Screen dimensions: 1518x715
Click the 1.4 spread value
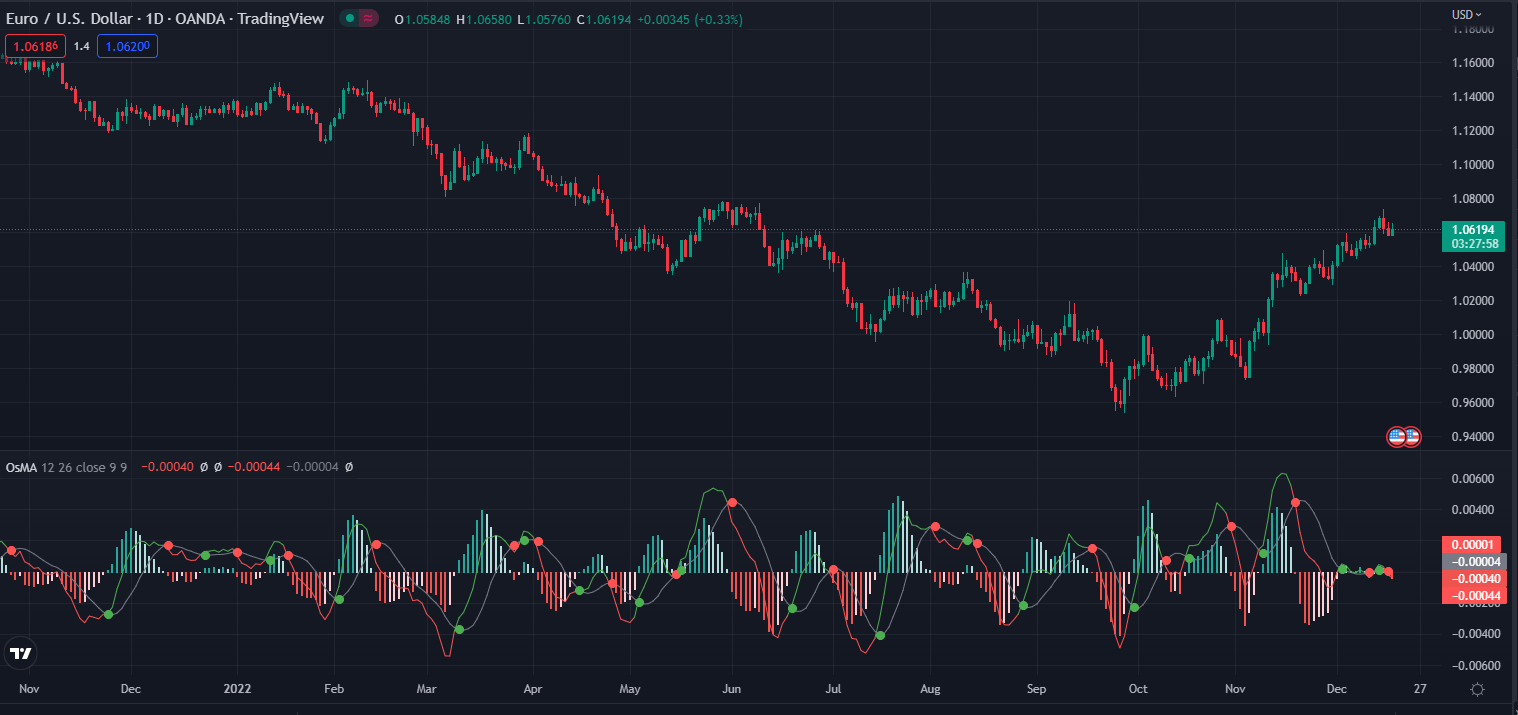[82, 46]
